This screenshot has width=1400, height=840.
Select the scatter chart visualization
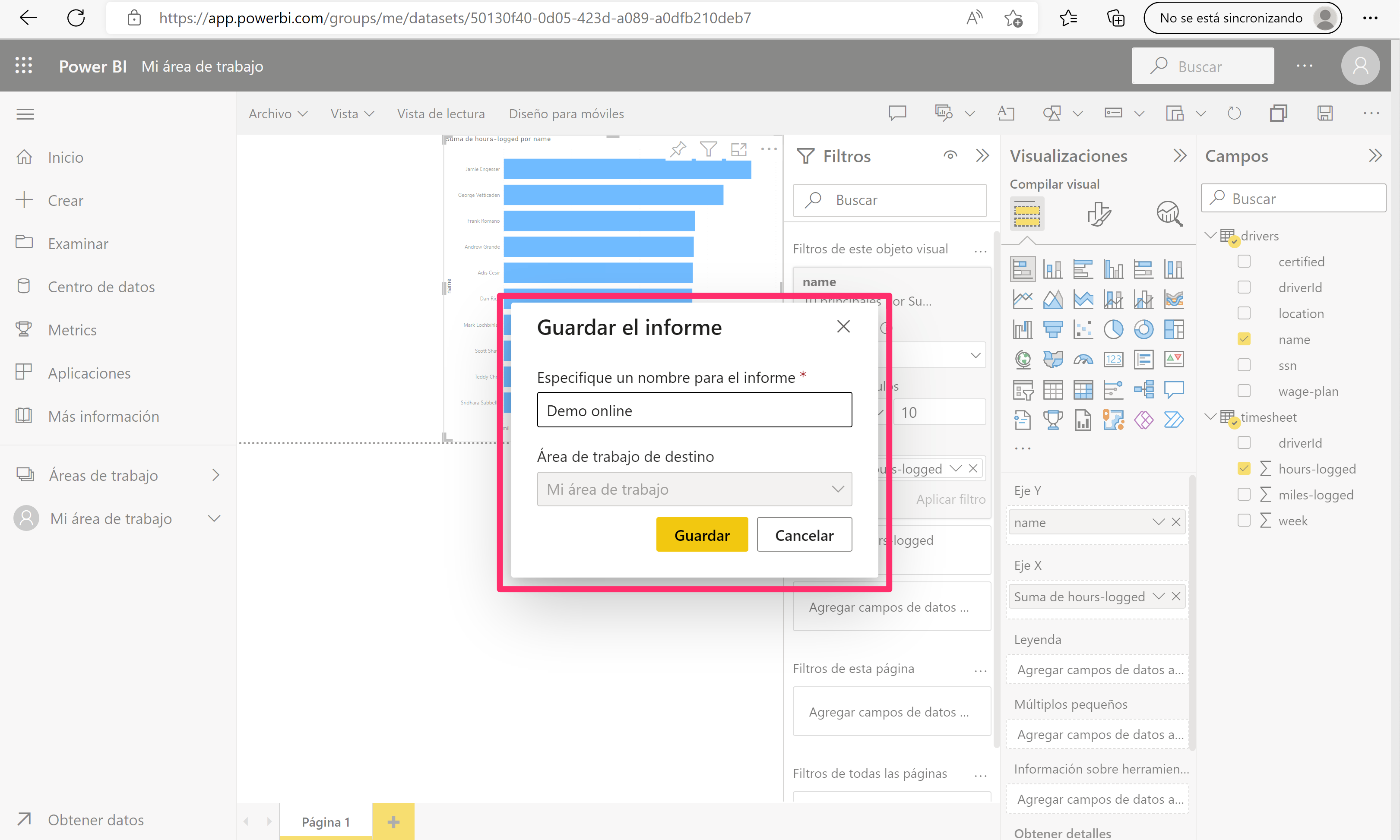point(1083,329)
